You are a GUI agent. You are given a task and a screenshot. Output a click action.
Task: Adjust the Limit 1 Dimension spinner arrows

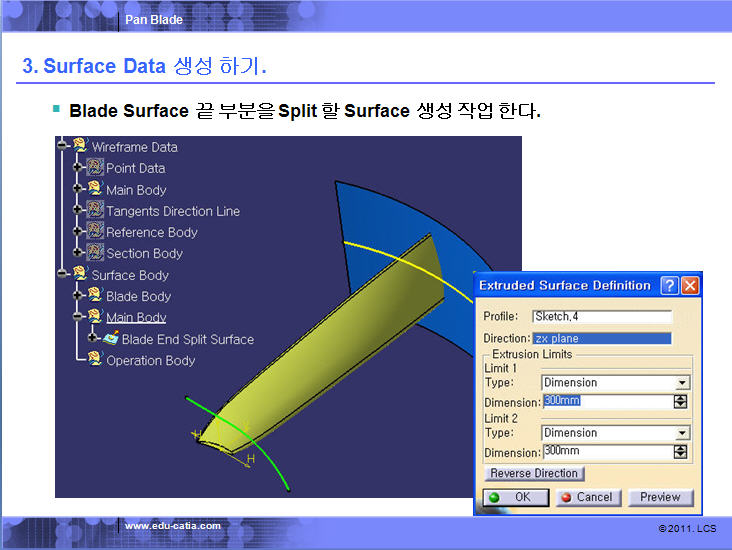pyautogui.click(x=681, y=401)
